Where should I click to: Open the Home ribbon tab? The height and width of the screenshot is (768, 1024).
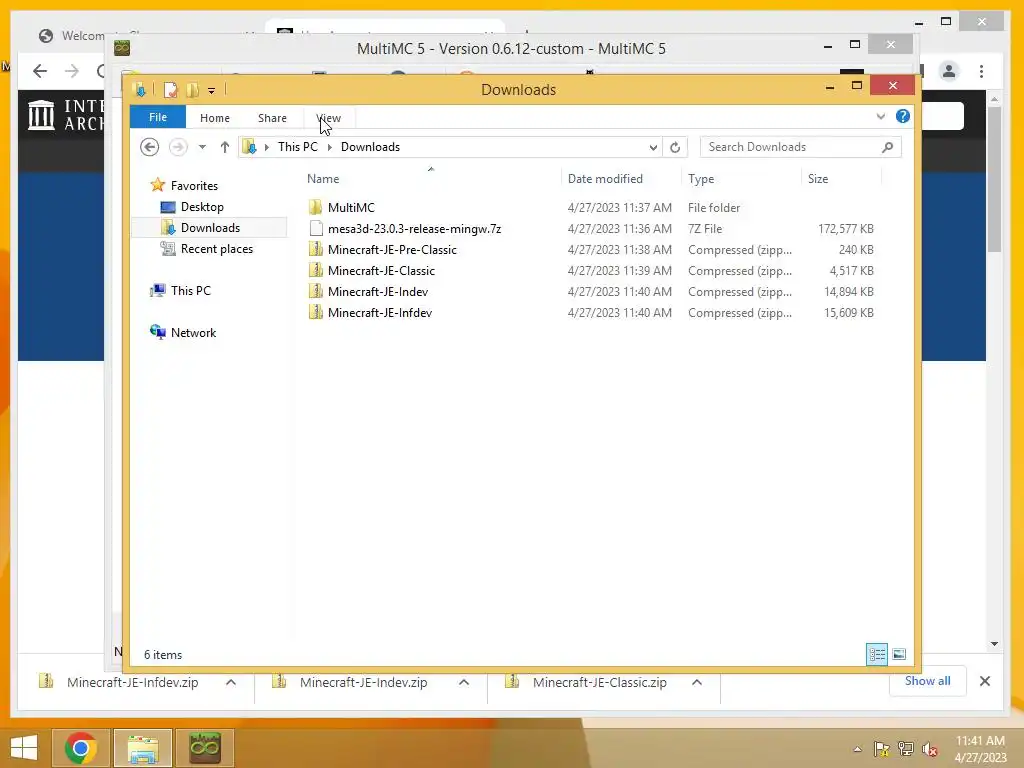[x=215, y=118]
